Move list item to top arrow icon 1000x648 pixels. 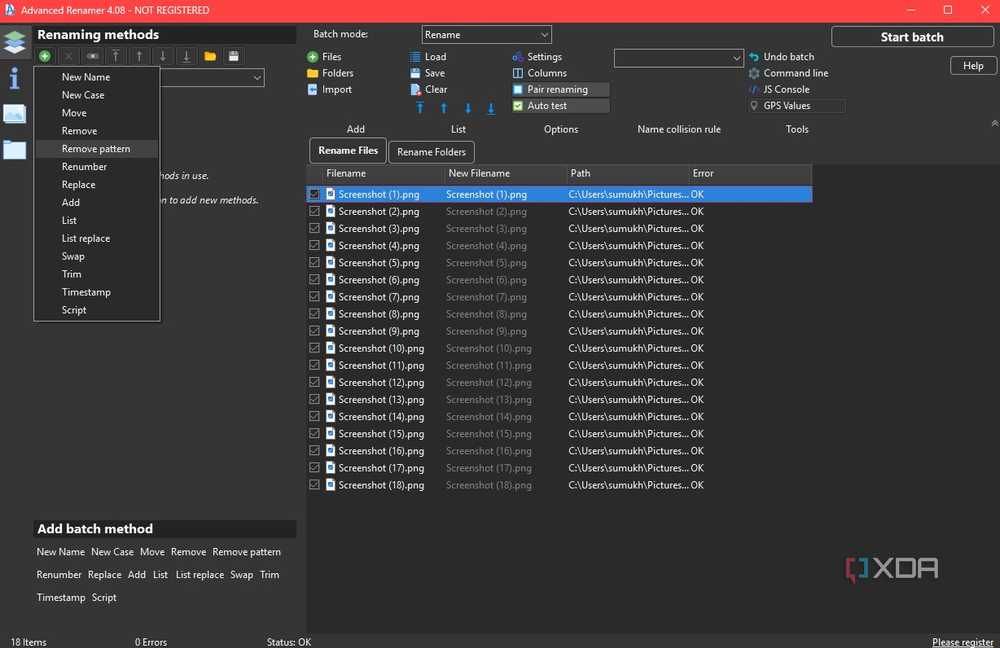(420, 108)
